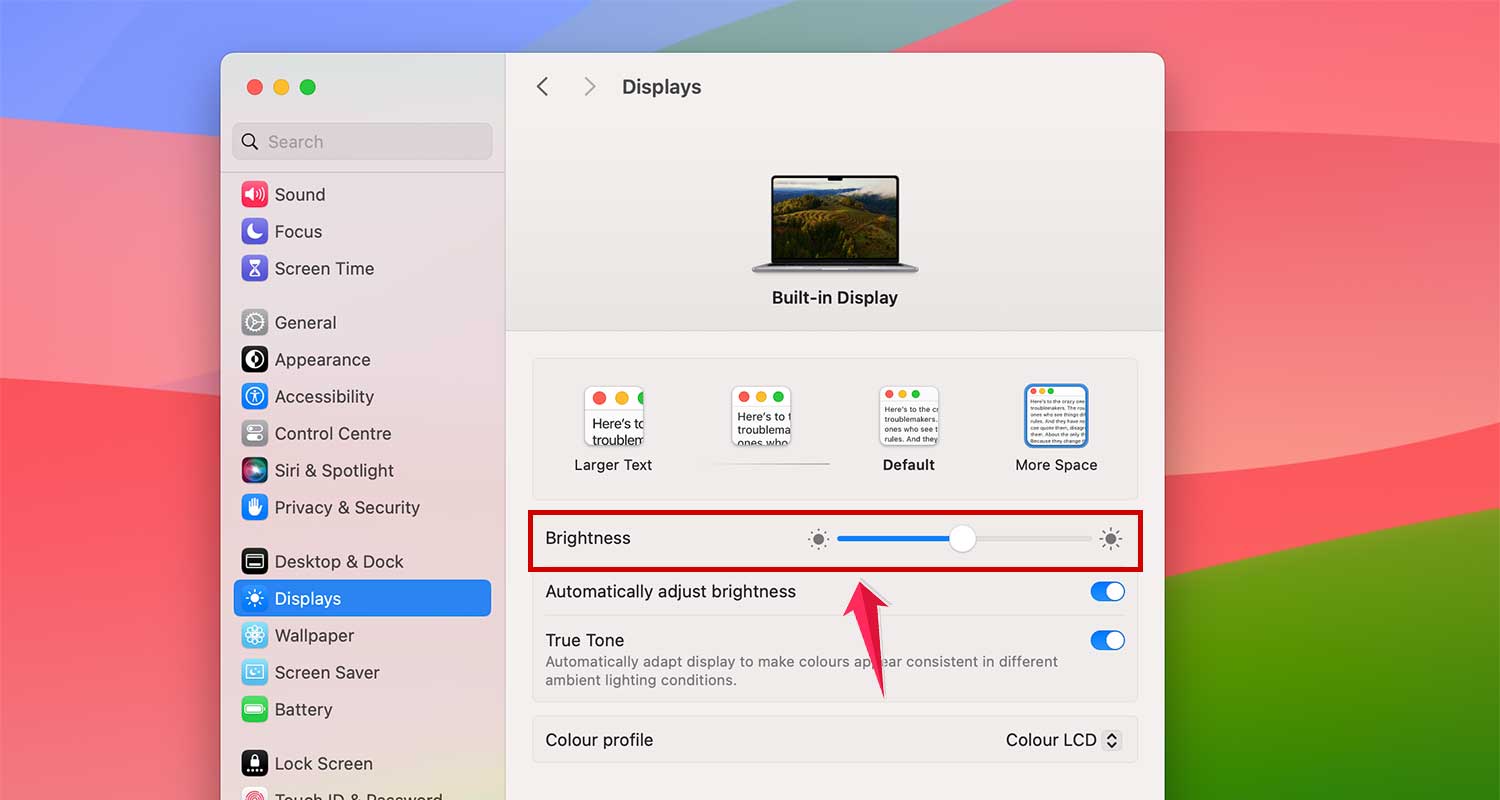Click the back navigation chevron
The image size is (1500, 800).
(542, 86)
